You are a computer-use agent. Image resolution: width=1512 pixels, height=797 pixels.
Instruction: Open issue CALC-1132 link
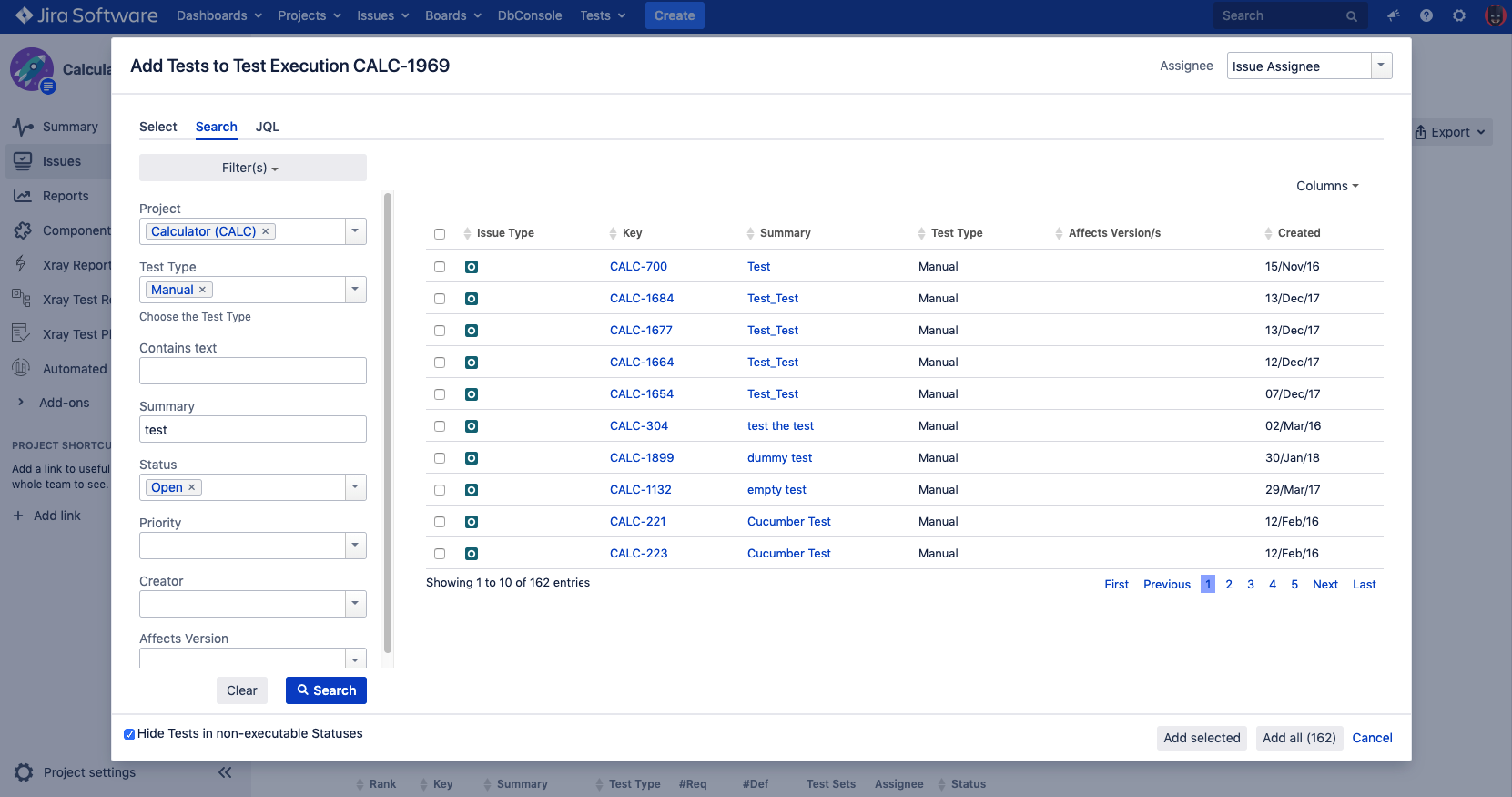pos(641,490)
